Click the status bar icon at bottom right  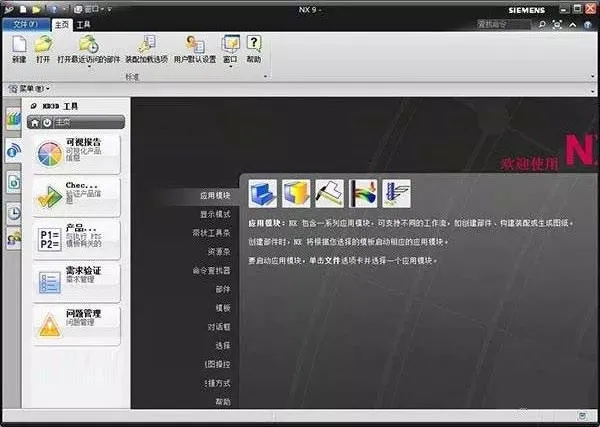pyautogui.click(x=582, y=416)
